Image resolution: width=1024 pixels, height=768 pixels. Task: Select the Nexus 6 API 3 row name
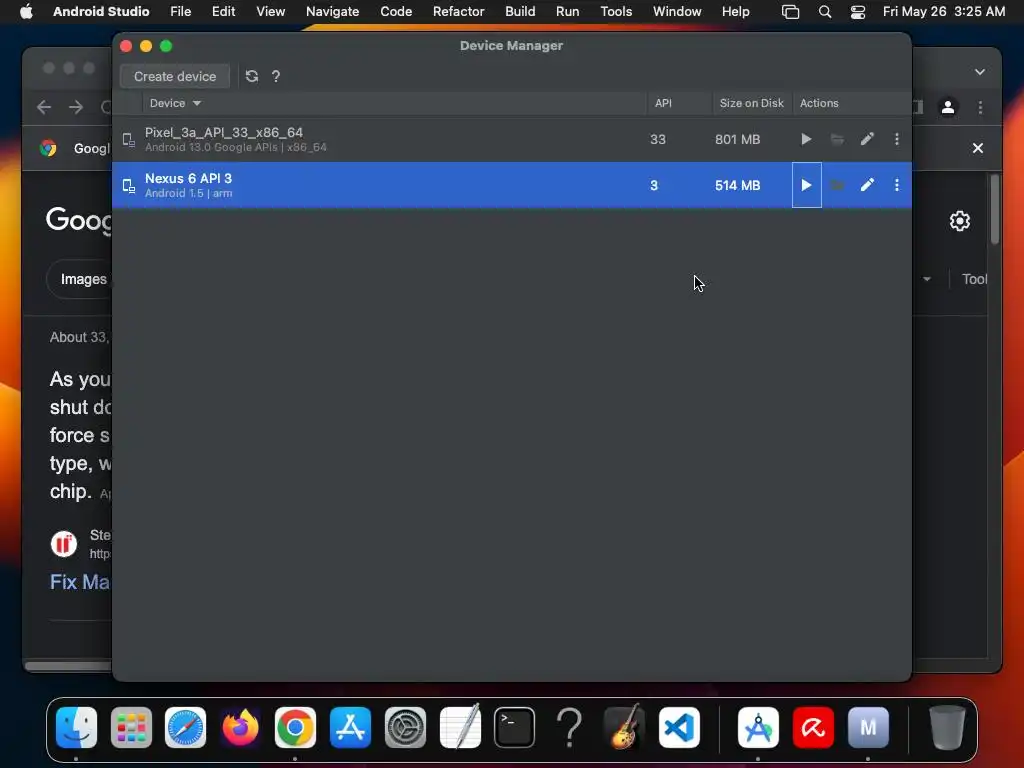[x=188, y=178]
